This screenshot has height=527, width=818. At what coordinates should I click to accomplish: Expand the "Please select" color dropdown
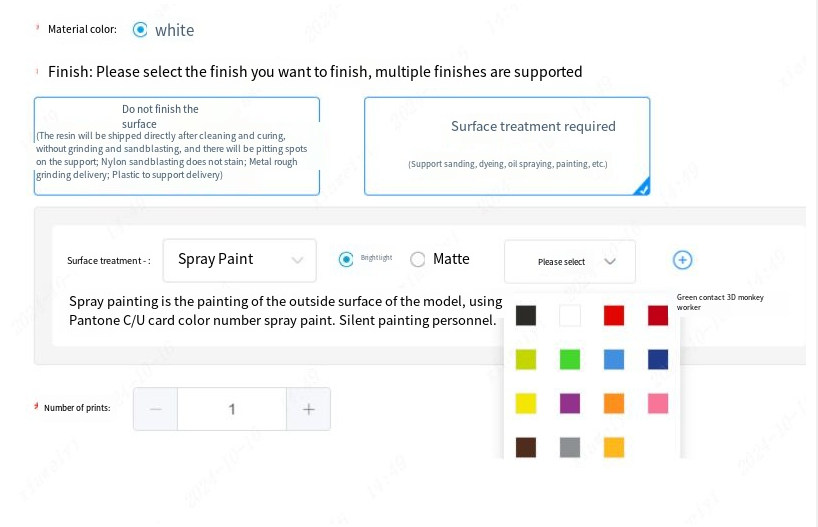click(570, 261)
